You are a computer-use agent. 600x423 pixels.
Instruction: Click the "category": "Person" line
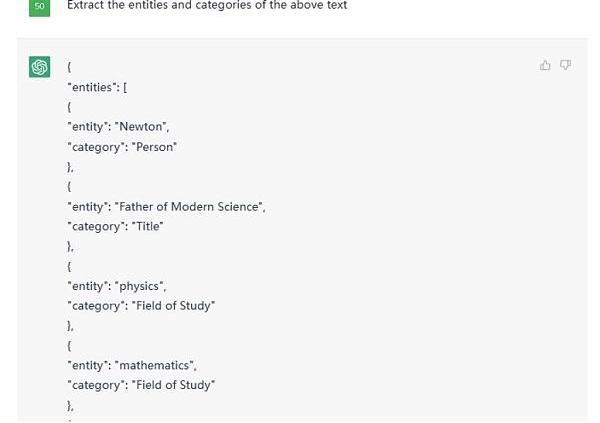[x=122, y=147]
